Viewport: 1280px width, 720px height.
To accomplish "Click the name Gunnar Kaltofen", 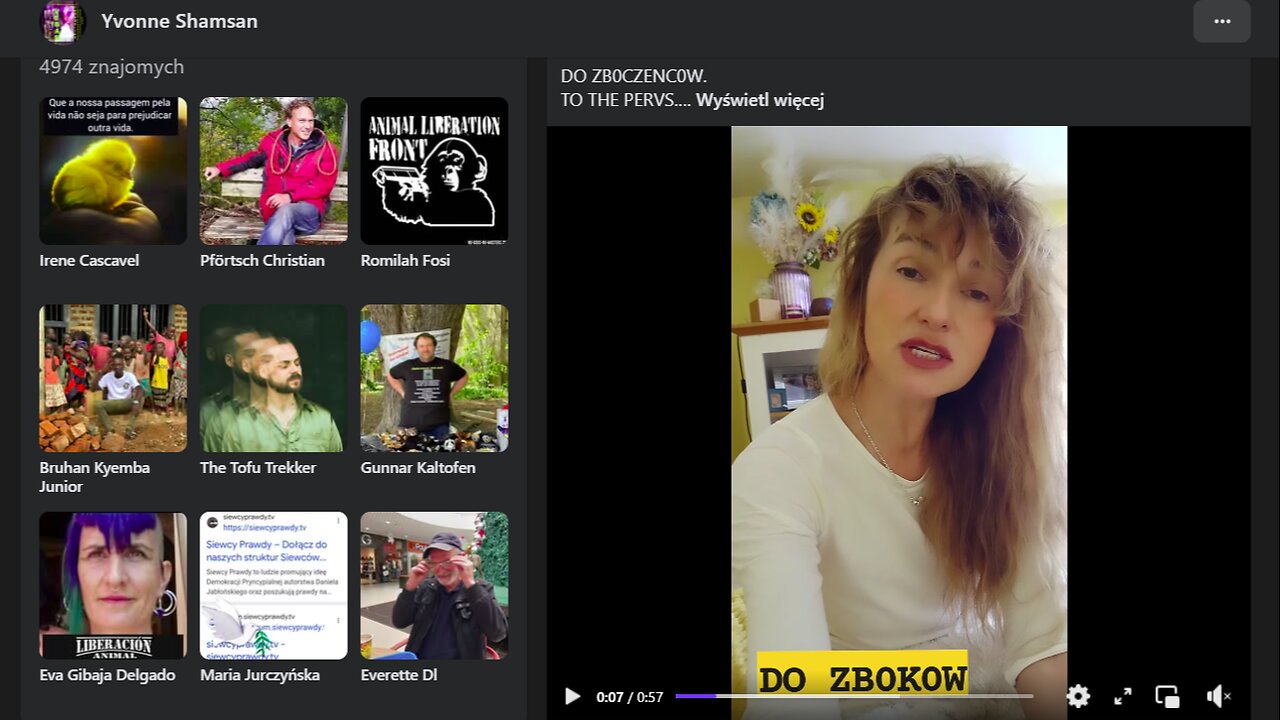I will click(418, 467).
